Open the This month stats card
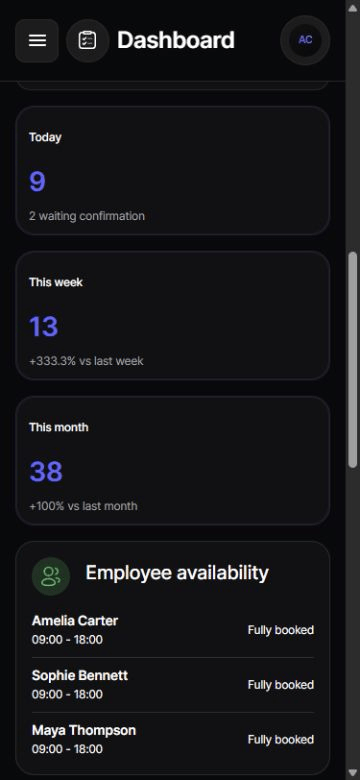Viewport: 360px width, 780px height. [173, 461]
